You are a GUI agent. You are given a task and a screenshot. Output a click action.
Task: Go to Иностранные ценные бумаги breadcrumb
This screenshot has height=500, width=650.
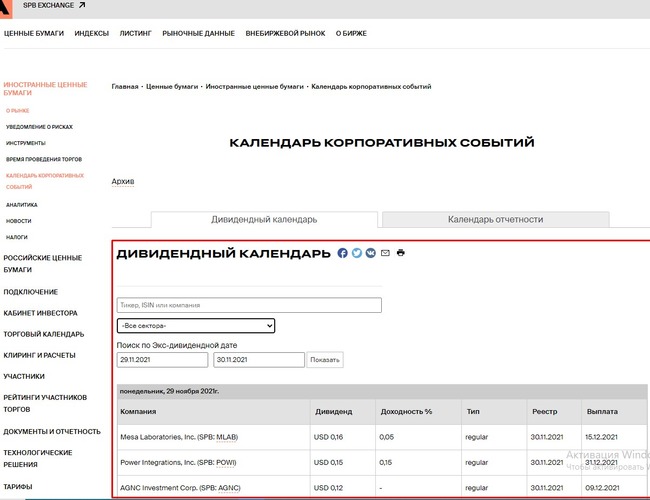click(255, 87)
